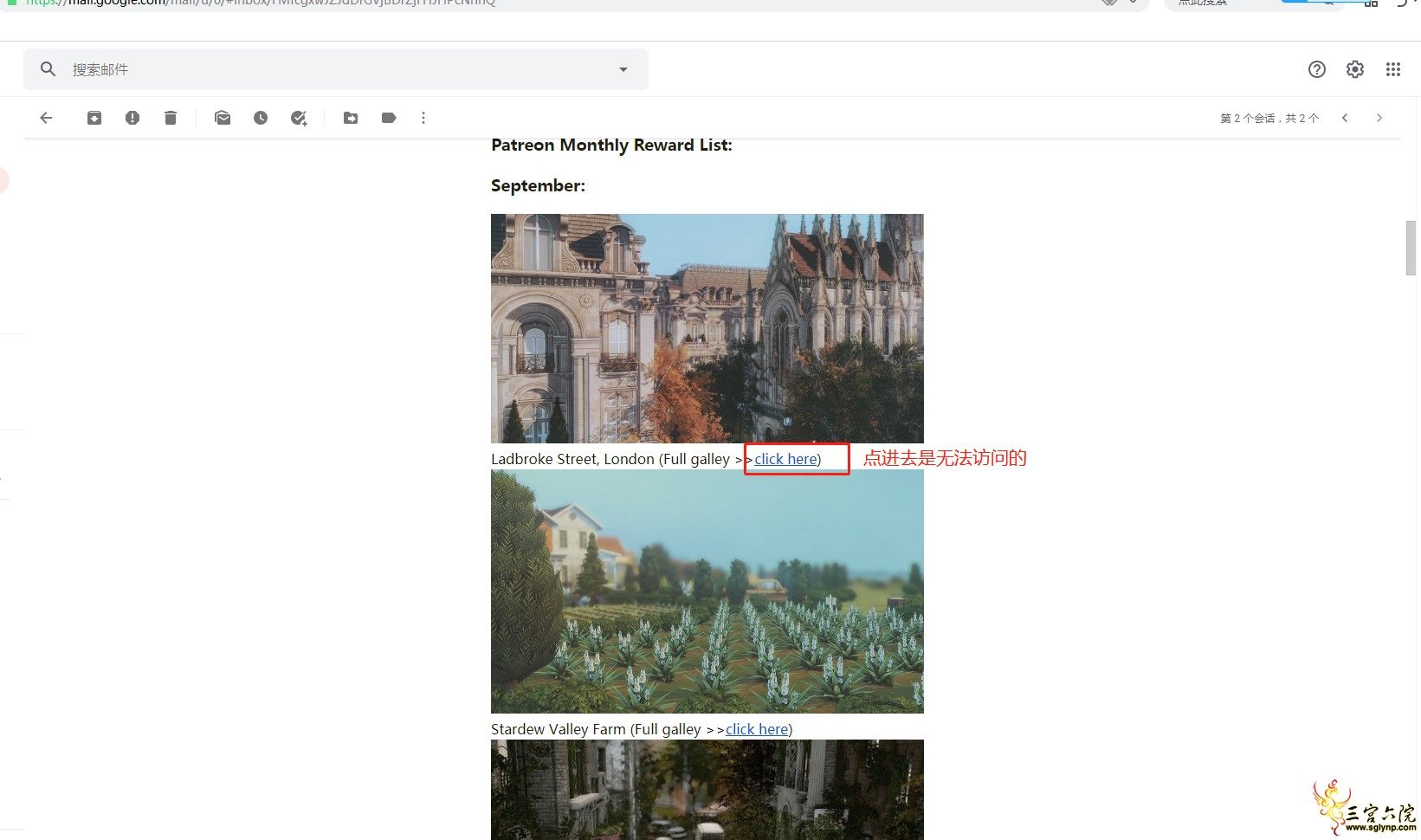The height and width of the screenshot is (840, 1421).
Task: Open the Stardew Valley Farm image
Action: [707, 591]
